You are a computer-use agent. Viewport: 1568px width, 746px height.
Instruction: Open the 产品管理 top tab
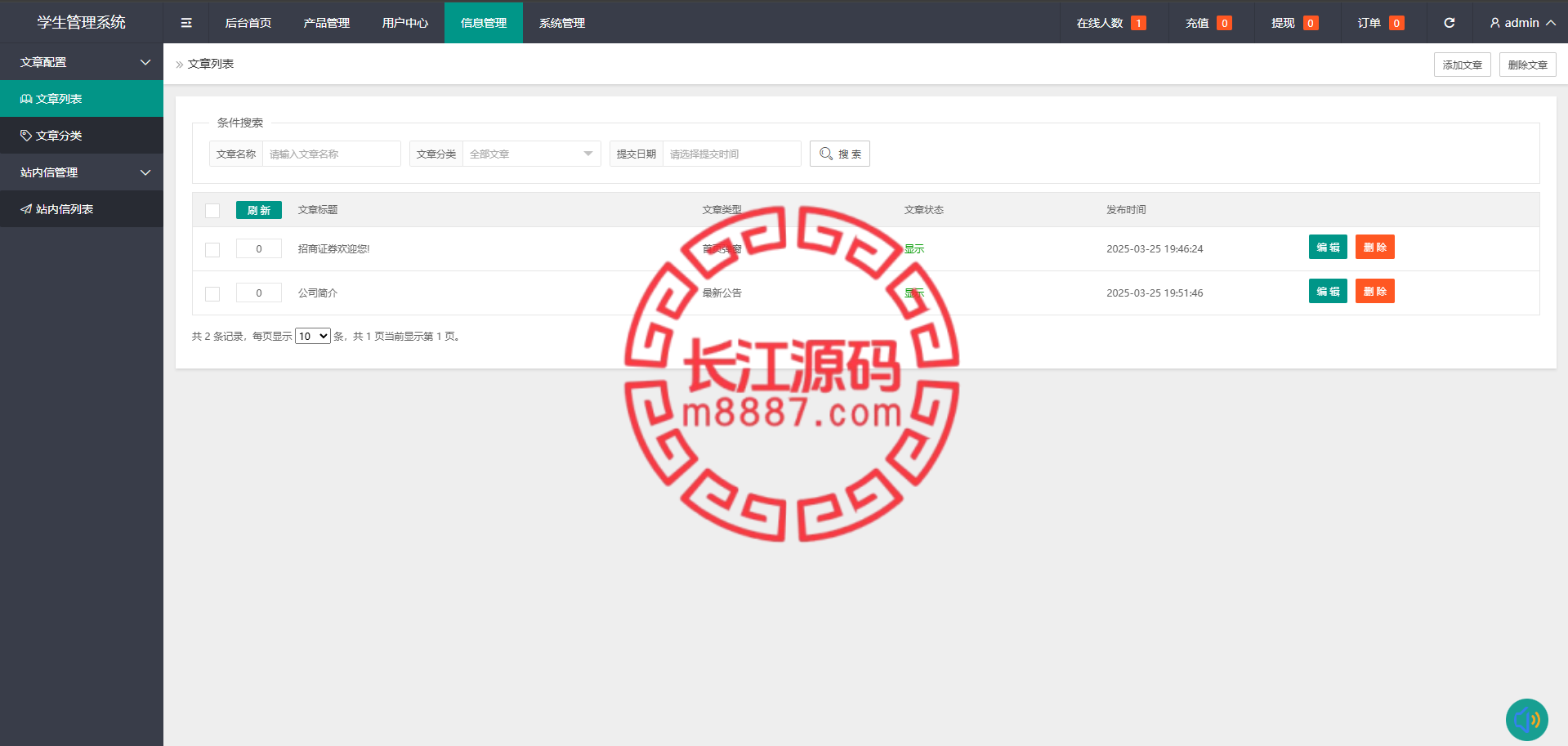327,23
